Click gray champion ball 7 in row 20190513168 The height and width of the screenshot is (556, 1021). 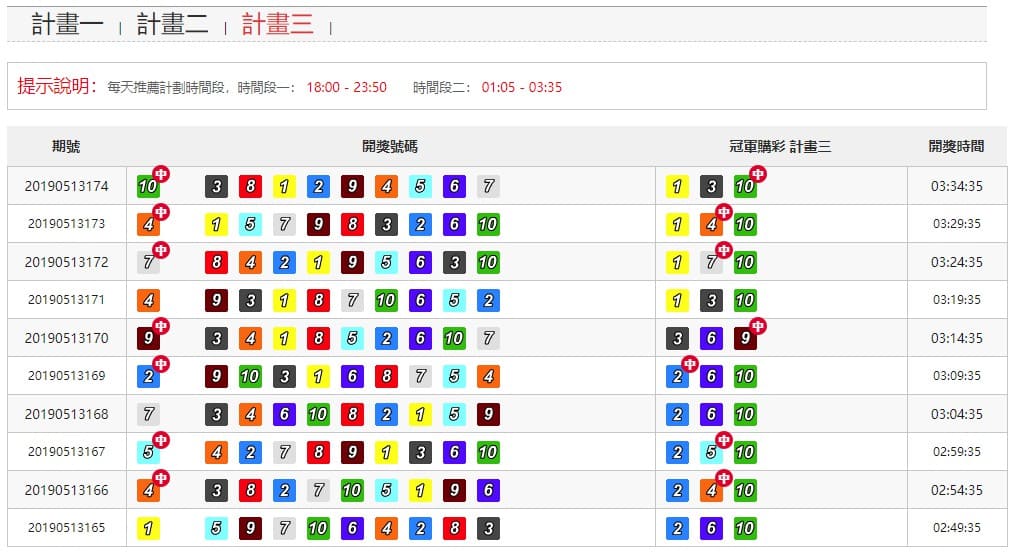[x=148, y=414]
